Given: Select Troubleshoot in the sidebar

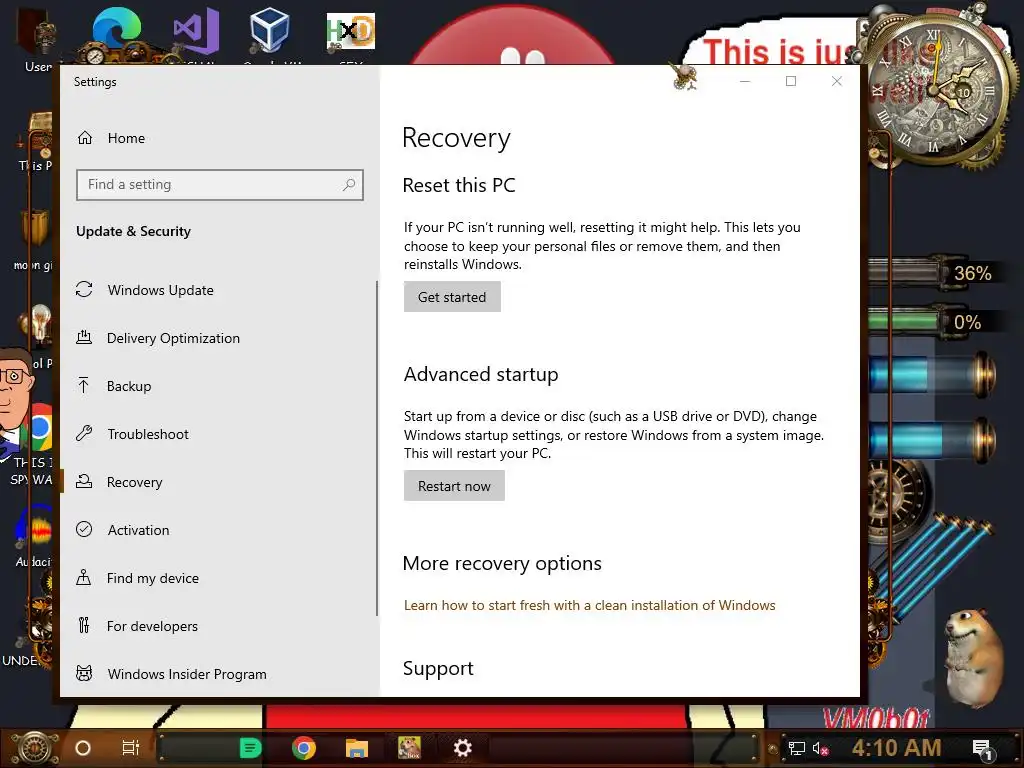Looking at the screenshot, I should tap(148, 434).
